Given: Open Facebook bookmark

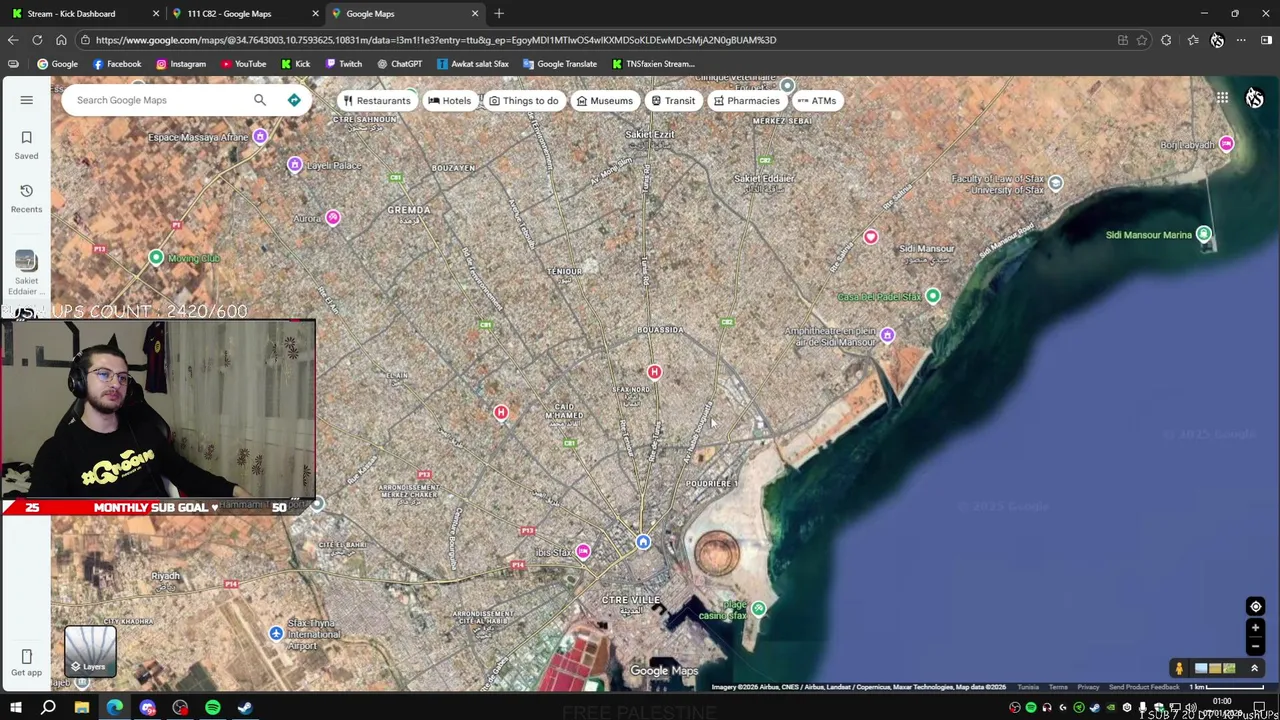Looking at the screenshot, I should [x=116, y=64].
